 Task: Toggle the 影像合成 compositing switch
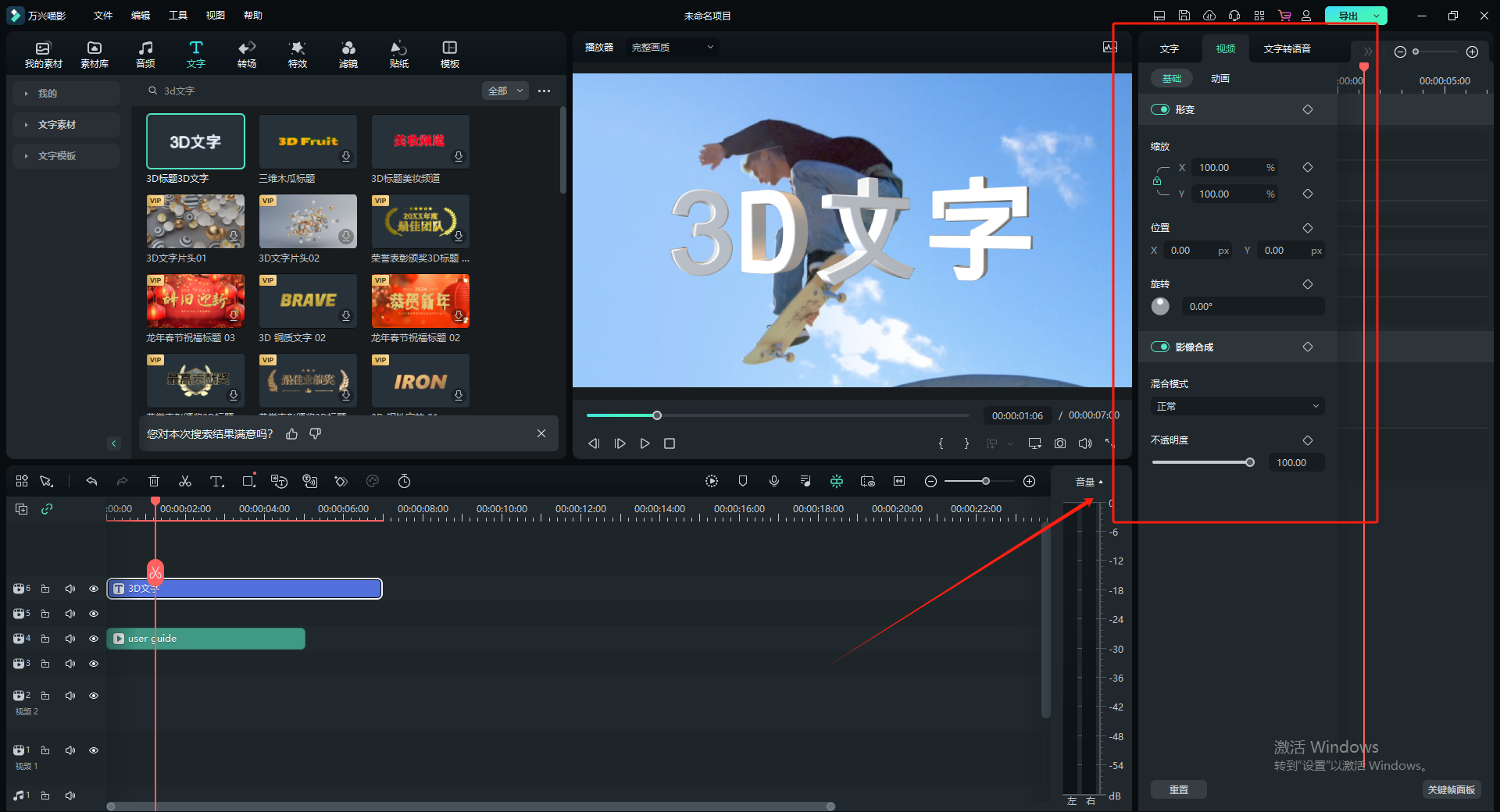[1160, 347]
